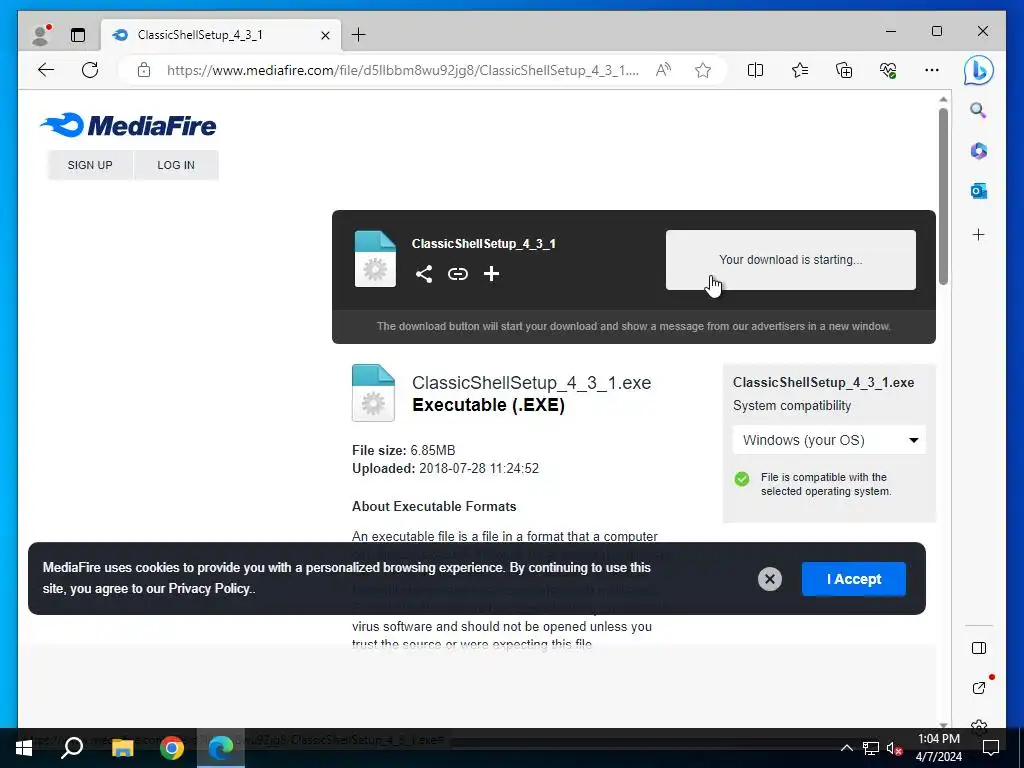Open Microsoft 365 in the sidebar
This screenshot has height=768, width=1024.
point(978,151)
